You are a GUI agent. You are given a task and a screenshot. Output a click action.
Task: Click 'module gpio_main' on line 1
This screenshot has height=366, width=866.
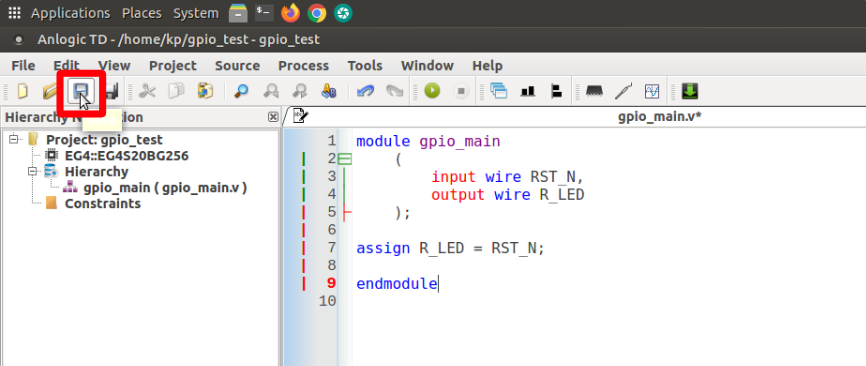tap(428, 141)
